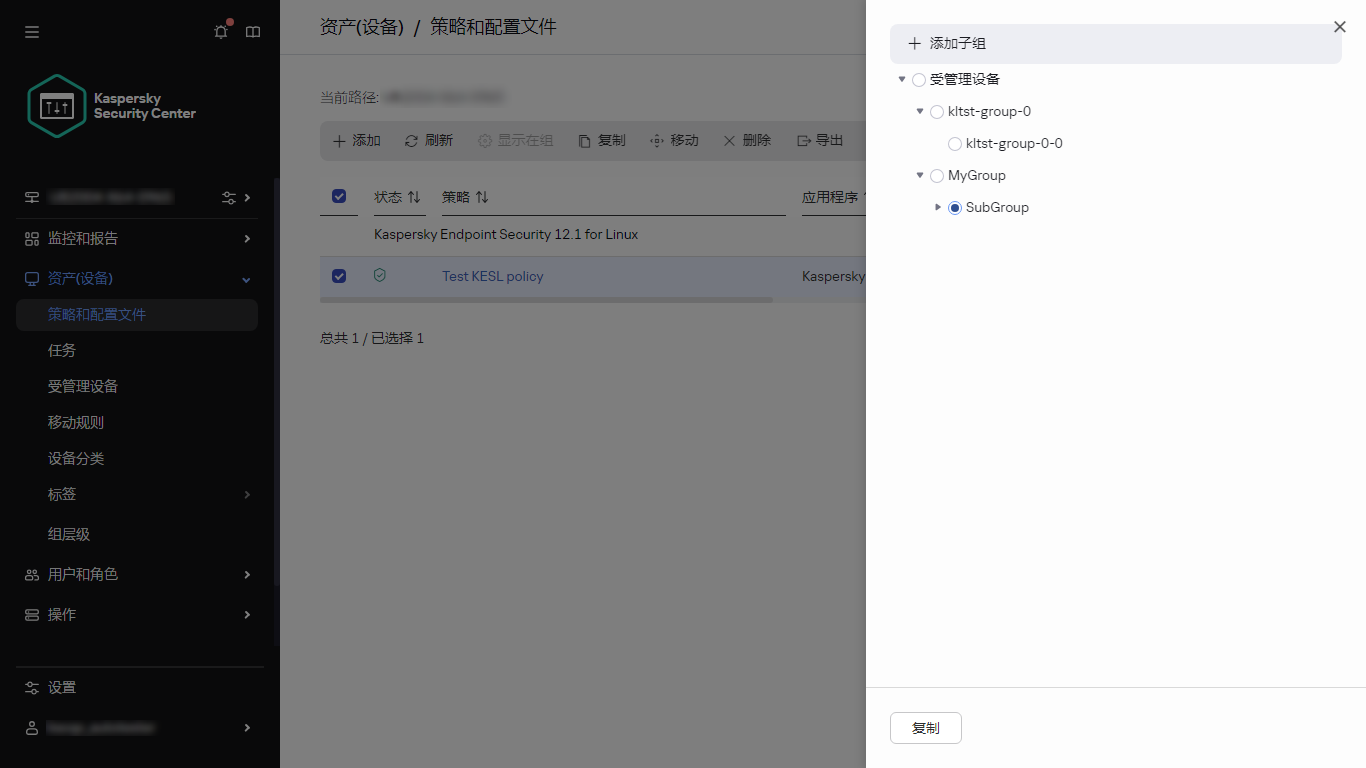Open the hamburger navigation menu
This screenshot has width=1366, height=768.
coord(31,31)
